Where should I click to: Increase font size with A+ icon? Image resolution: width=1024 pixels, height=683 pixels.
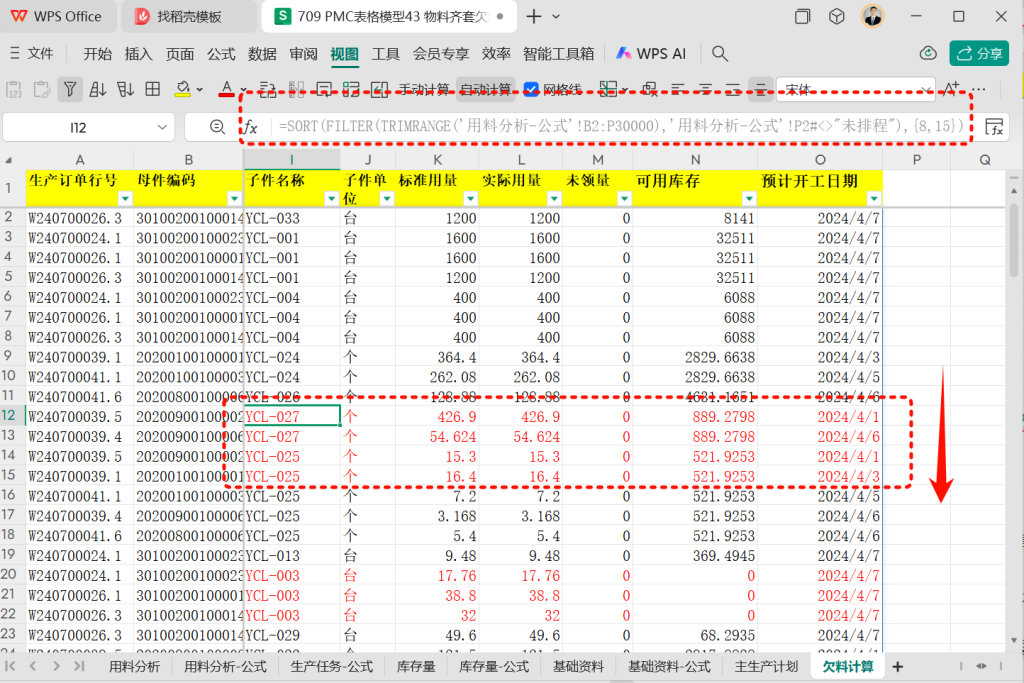point(952,89)
